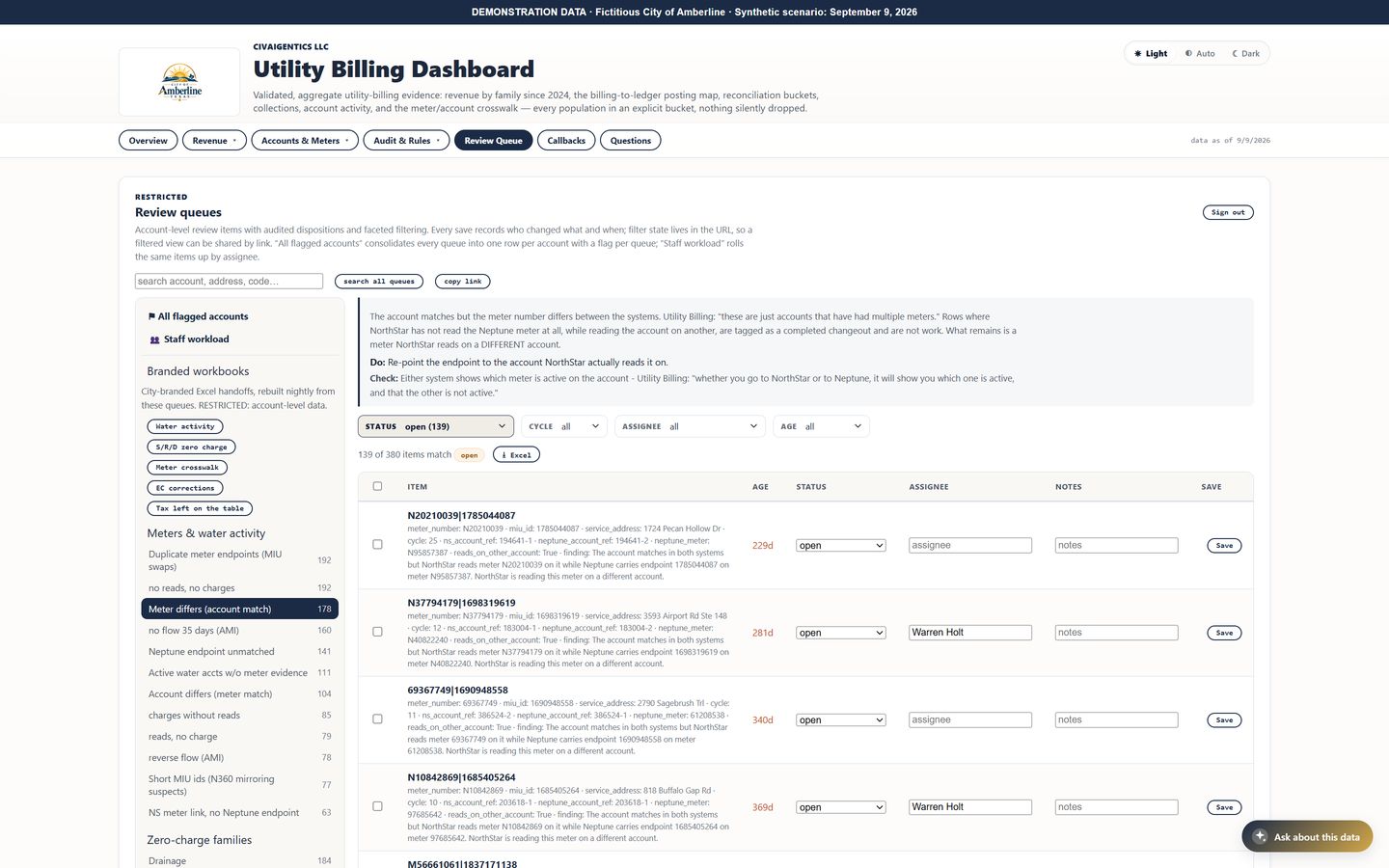Open the CYCLE filter dropdown
This screenshot has height=868, width=1389.
(564, 426)
